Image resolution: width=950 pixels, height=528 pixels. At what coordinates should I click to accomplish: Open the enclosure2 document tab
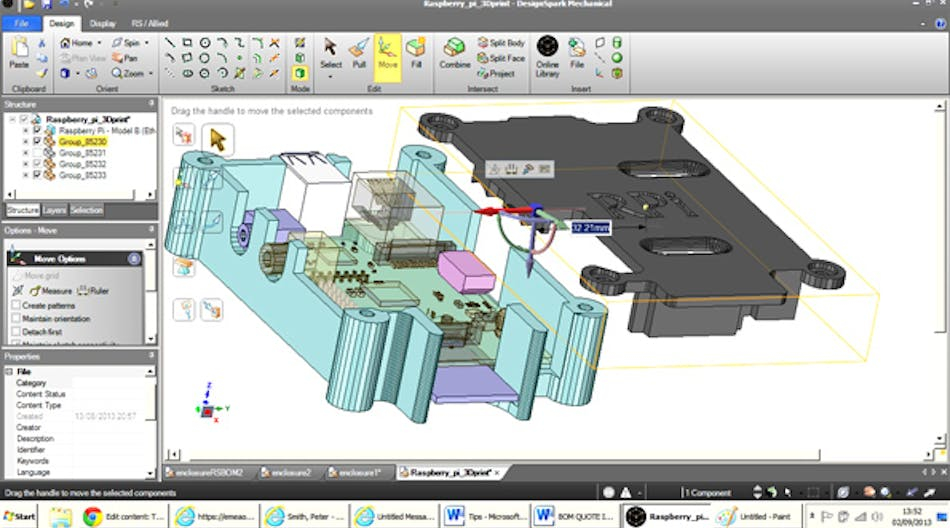[x=286, y=472]
